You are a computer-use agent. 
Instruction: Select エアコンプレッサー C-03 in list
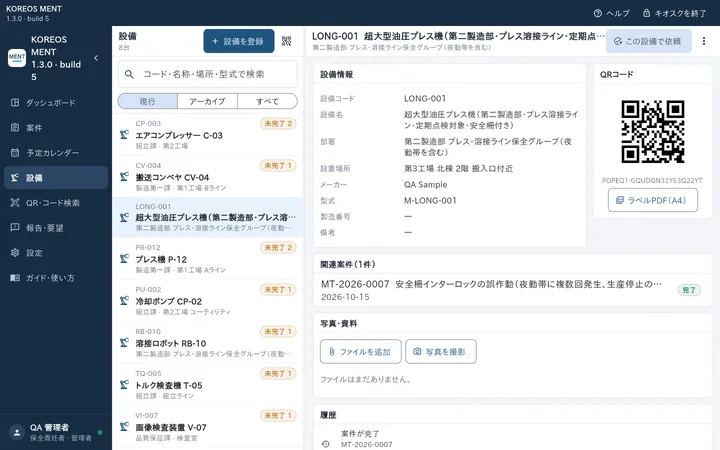[208, 135]
